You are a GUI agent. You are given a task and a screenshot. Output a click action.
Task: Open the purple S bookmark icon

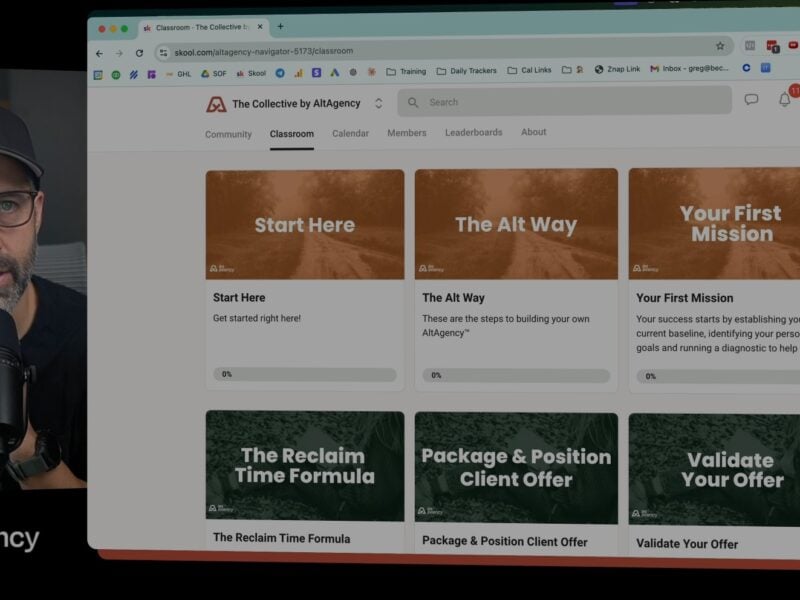(316, 72)
